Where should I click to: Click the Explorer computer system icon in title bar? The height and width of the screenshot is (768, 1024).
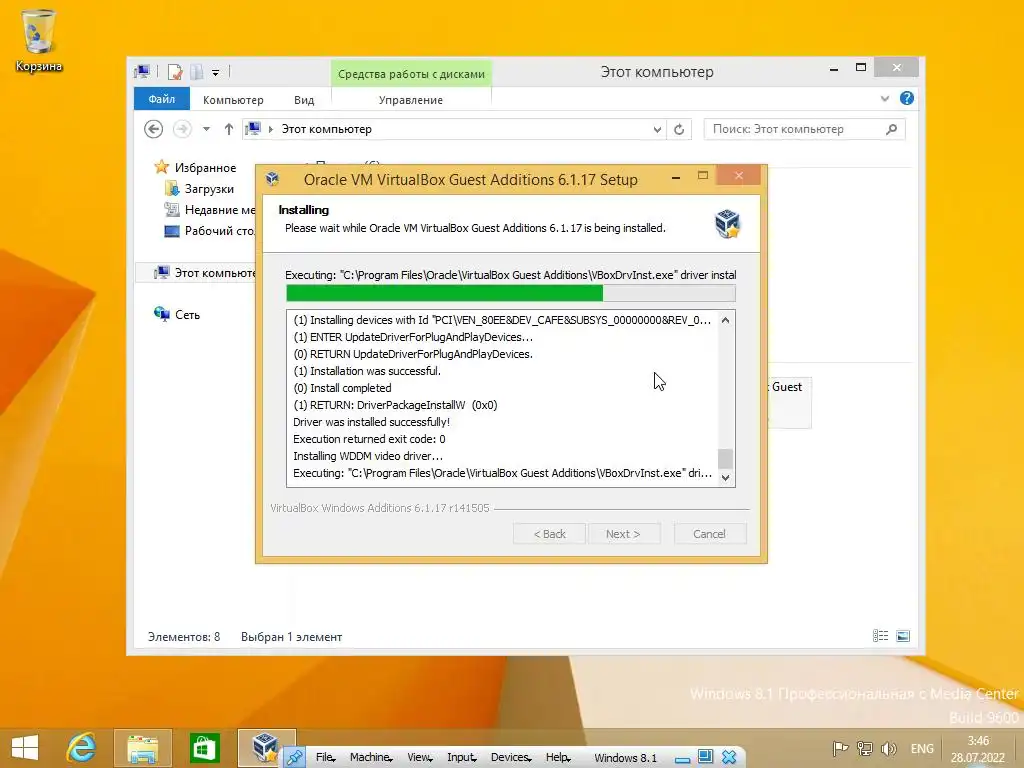tap(142, 72)
